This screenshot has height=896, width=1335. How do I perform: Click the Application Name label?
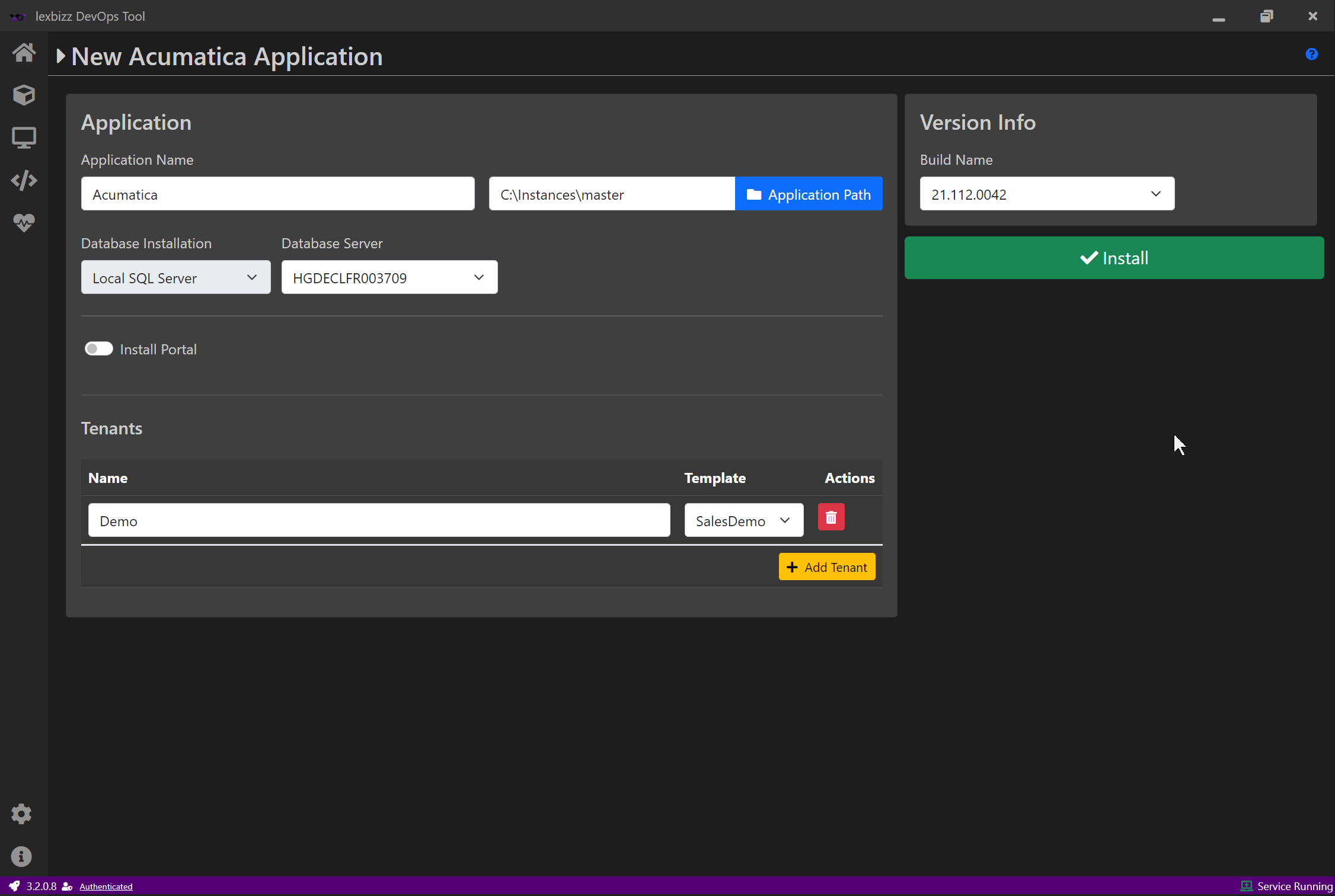tap(137, 160)
